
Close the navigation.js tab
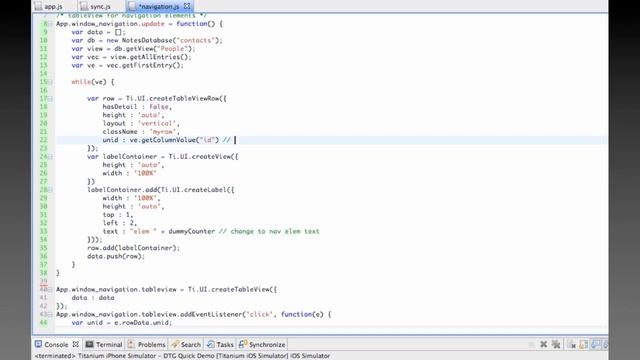tap(187, 6)
